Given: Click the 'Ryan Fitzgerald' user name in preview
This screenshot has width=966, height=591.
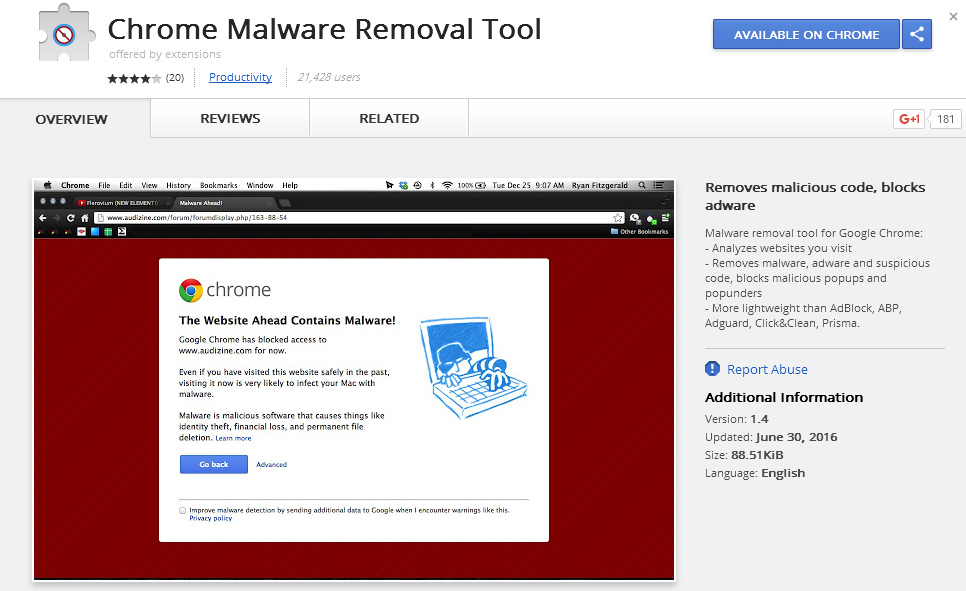Looking at the screenshot, I should pyautogui.click(x=599, y=185).
